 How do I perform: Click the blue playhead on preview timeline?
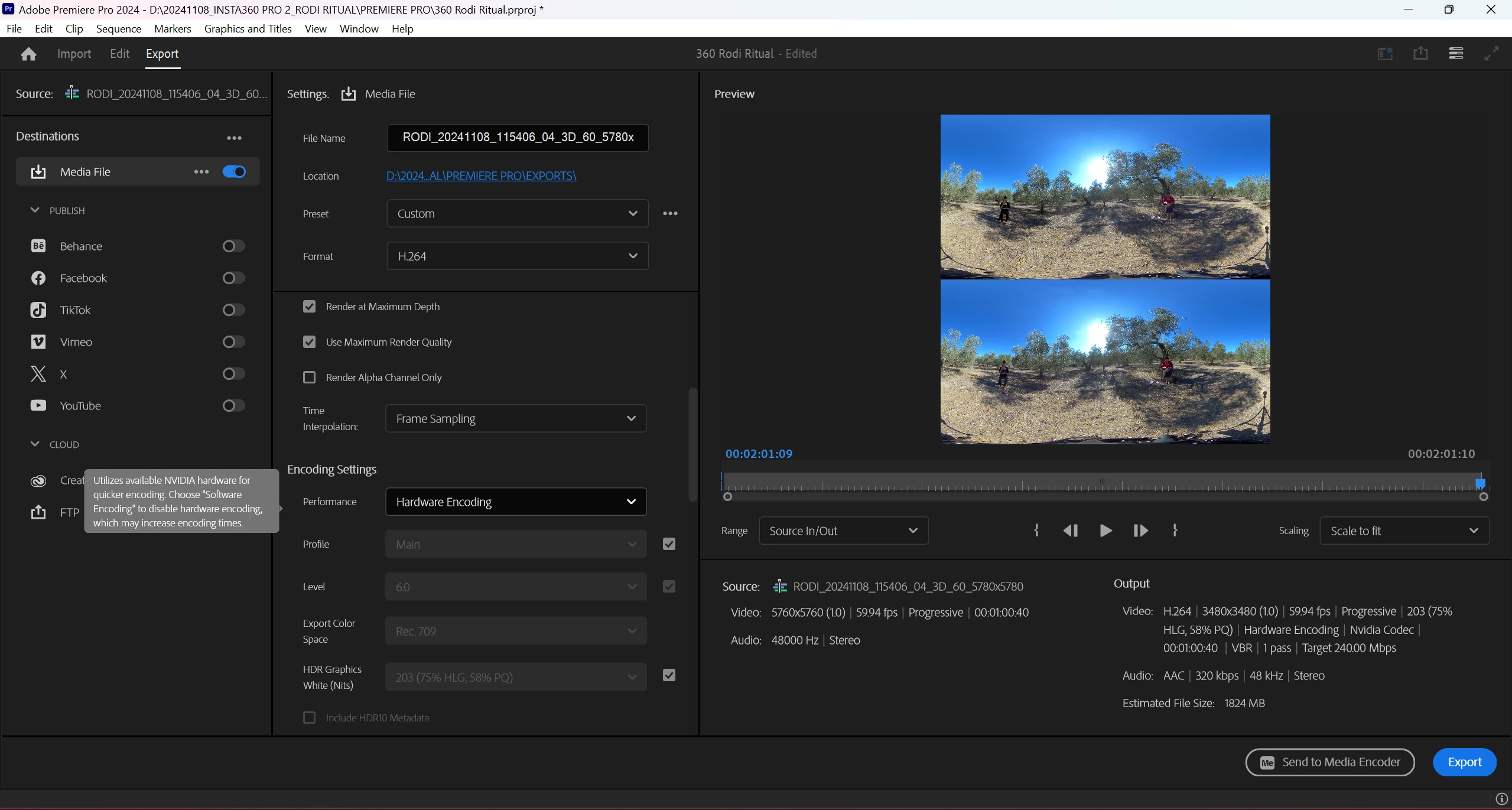(x=1480, y=484)
